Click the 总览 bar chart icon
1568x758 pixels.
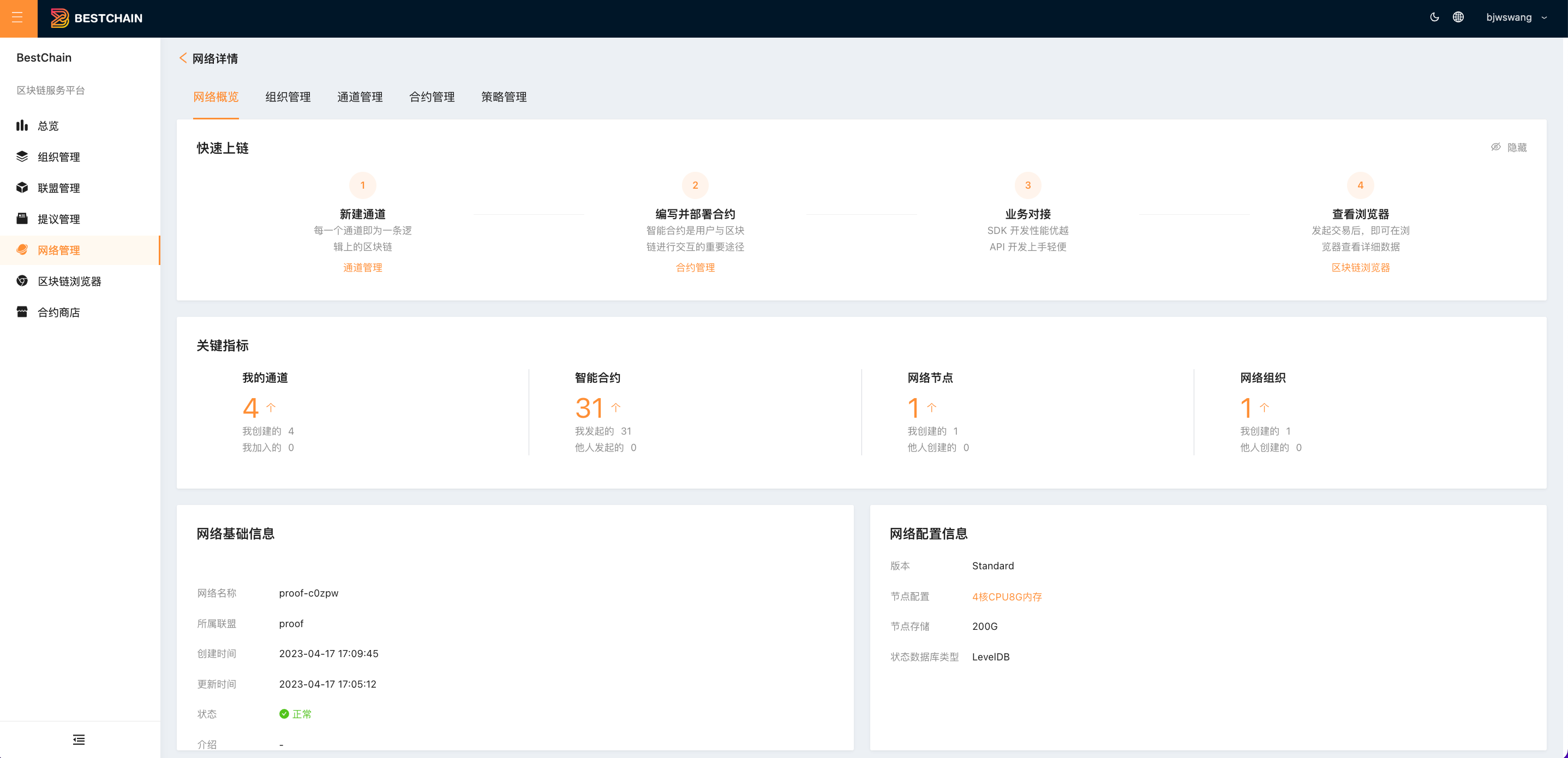pos(22,125)
